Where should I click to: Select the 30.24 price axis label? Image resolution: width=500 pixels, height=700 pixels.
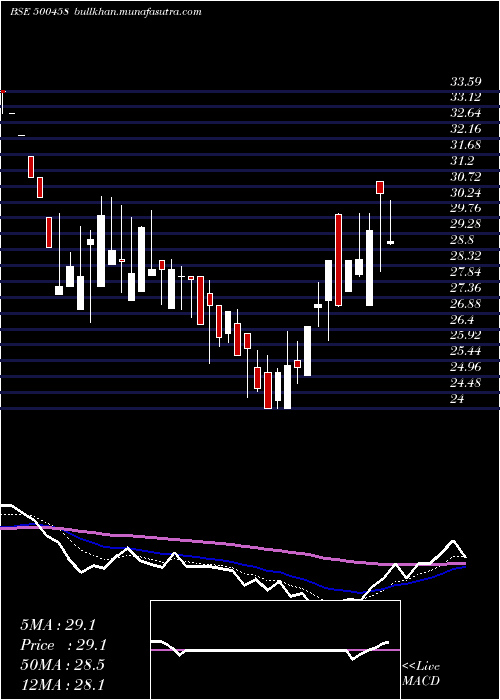point(466,193)
